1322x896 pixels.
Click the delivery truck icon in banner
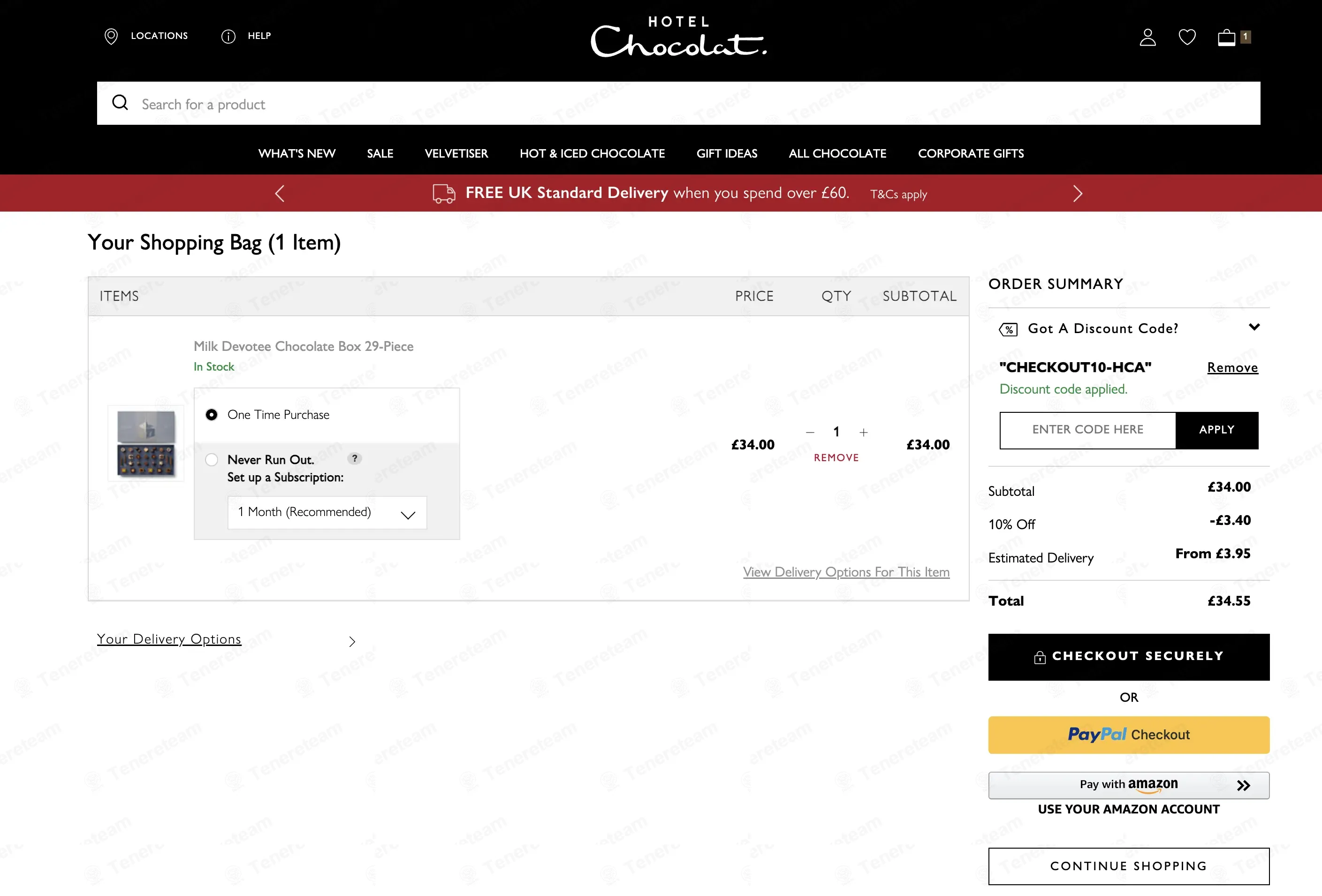[x=444, y=193]
